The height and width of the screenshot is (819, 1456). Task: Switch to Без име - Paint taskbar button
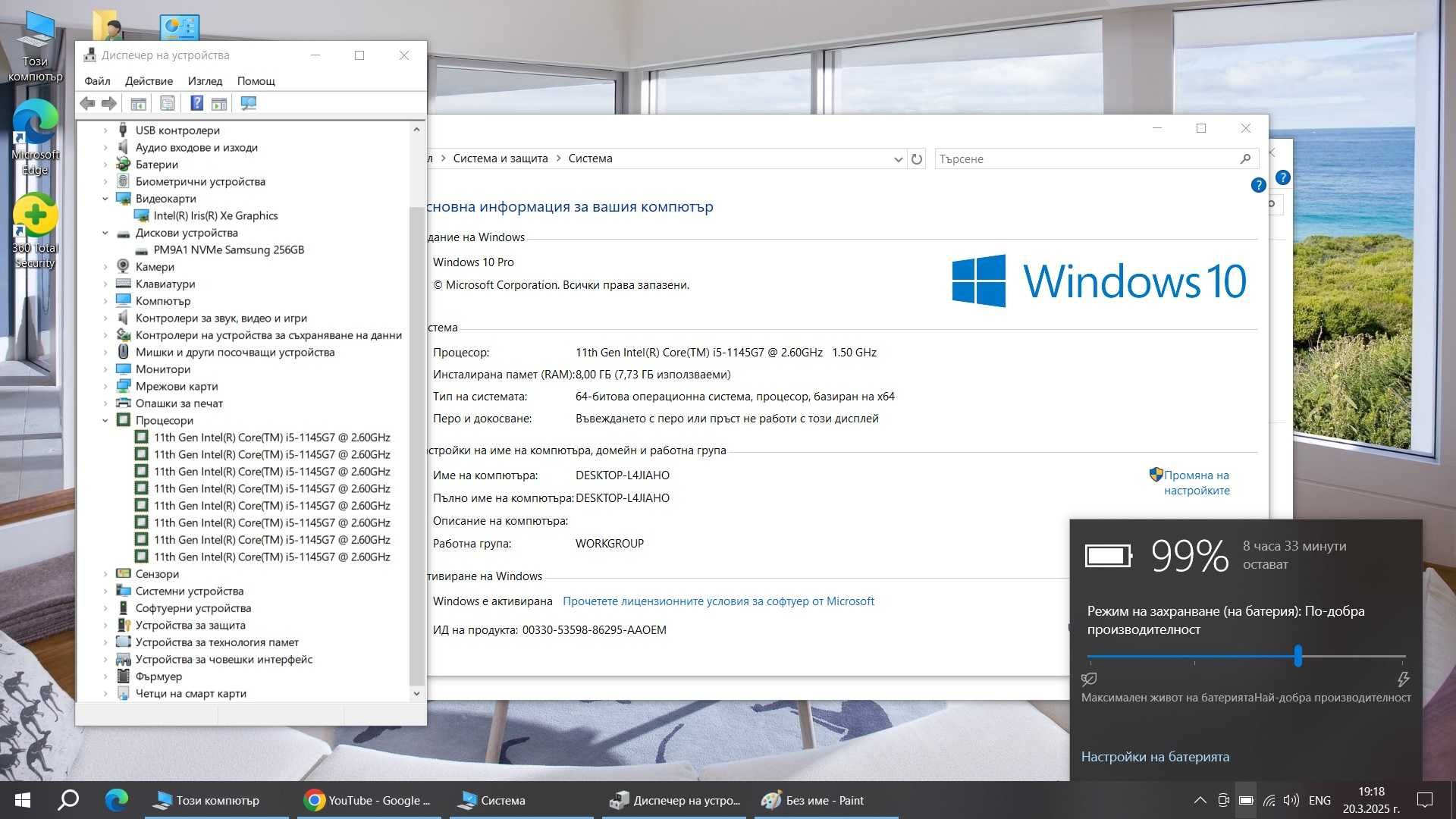coord(826,800)
